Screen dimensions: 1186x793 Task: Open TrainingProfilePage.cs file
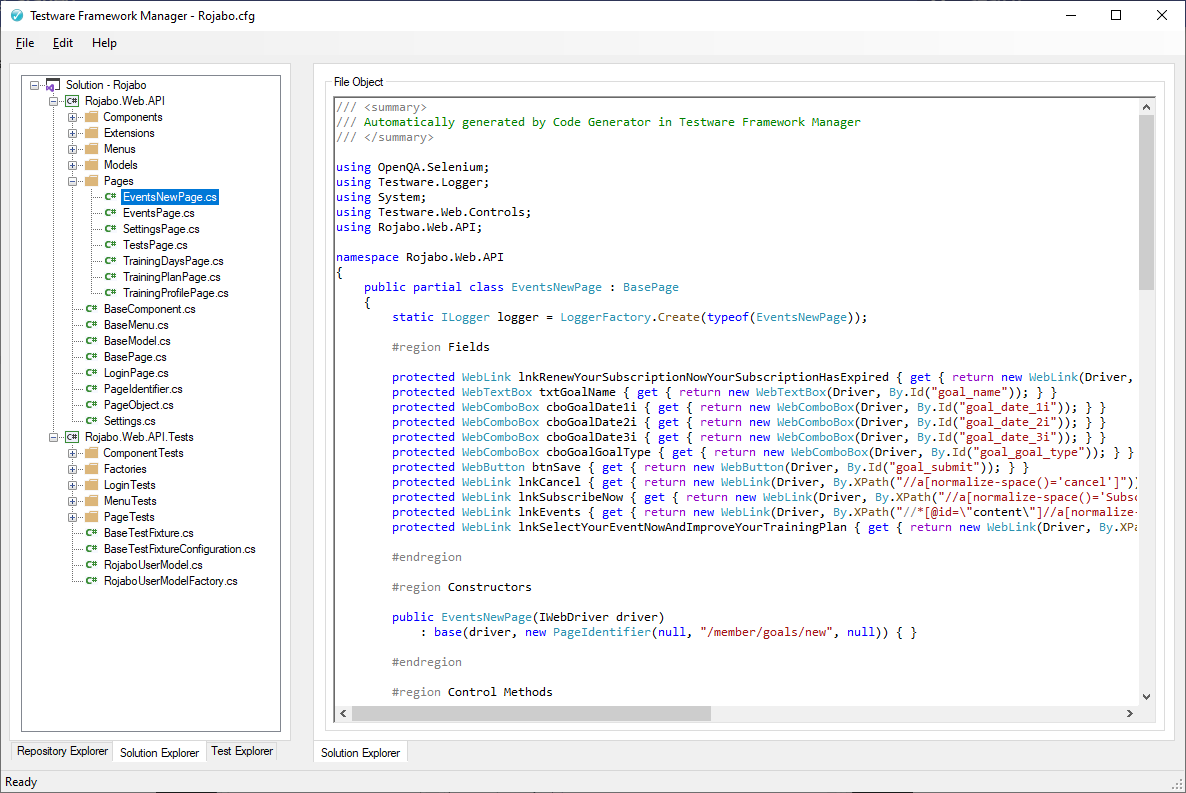175,293
